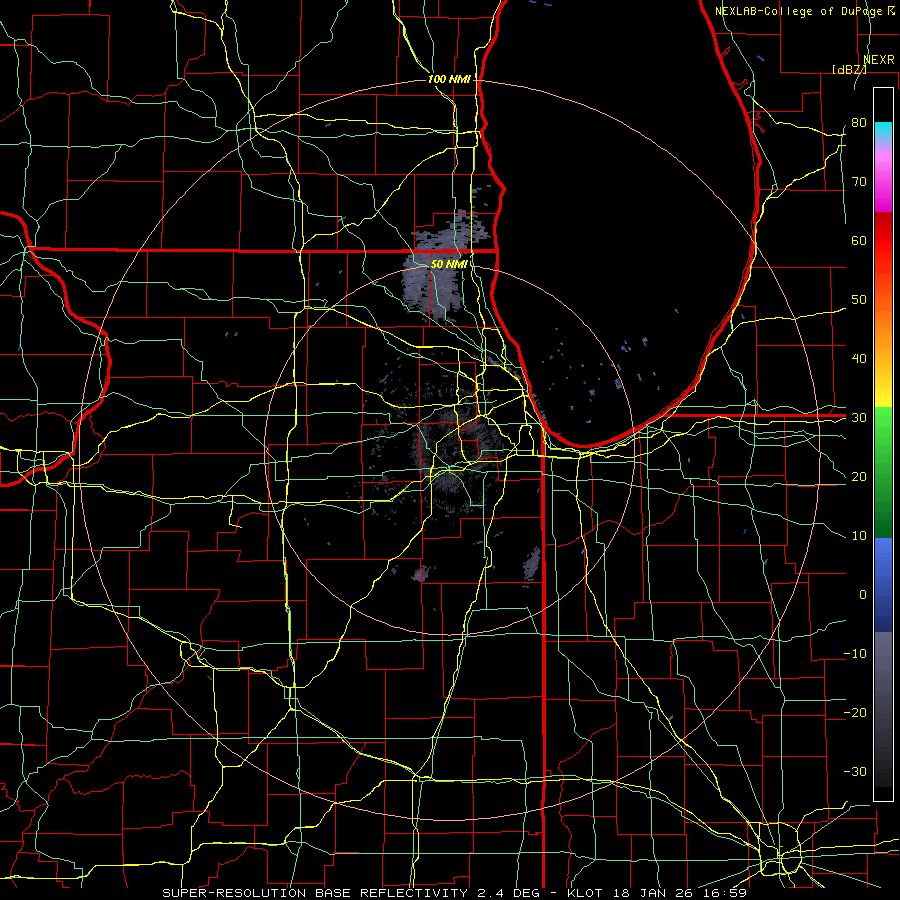Click the SUPER-RESOLUTION BASE REFLECTIVITY caption text
The image size is (900, 900).
click(x=315, y=893)
